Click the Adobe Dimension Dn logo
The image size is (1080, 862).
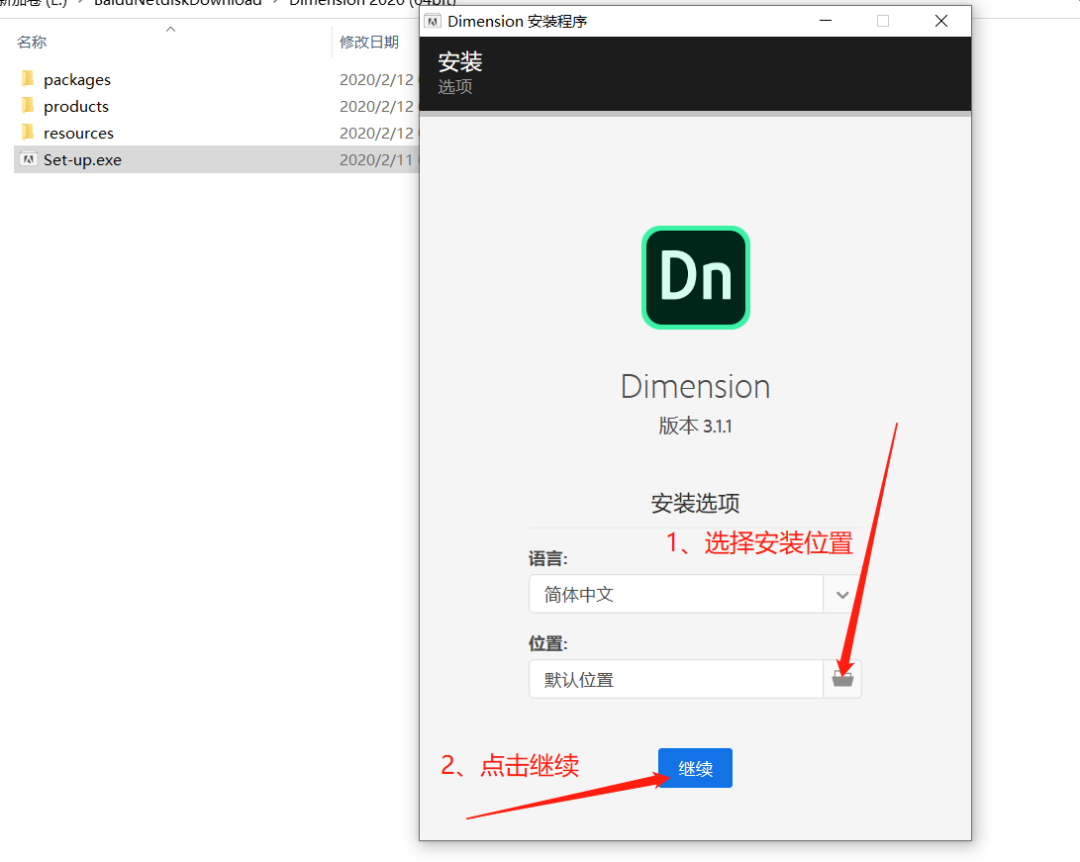click(x=695, y=277)
